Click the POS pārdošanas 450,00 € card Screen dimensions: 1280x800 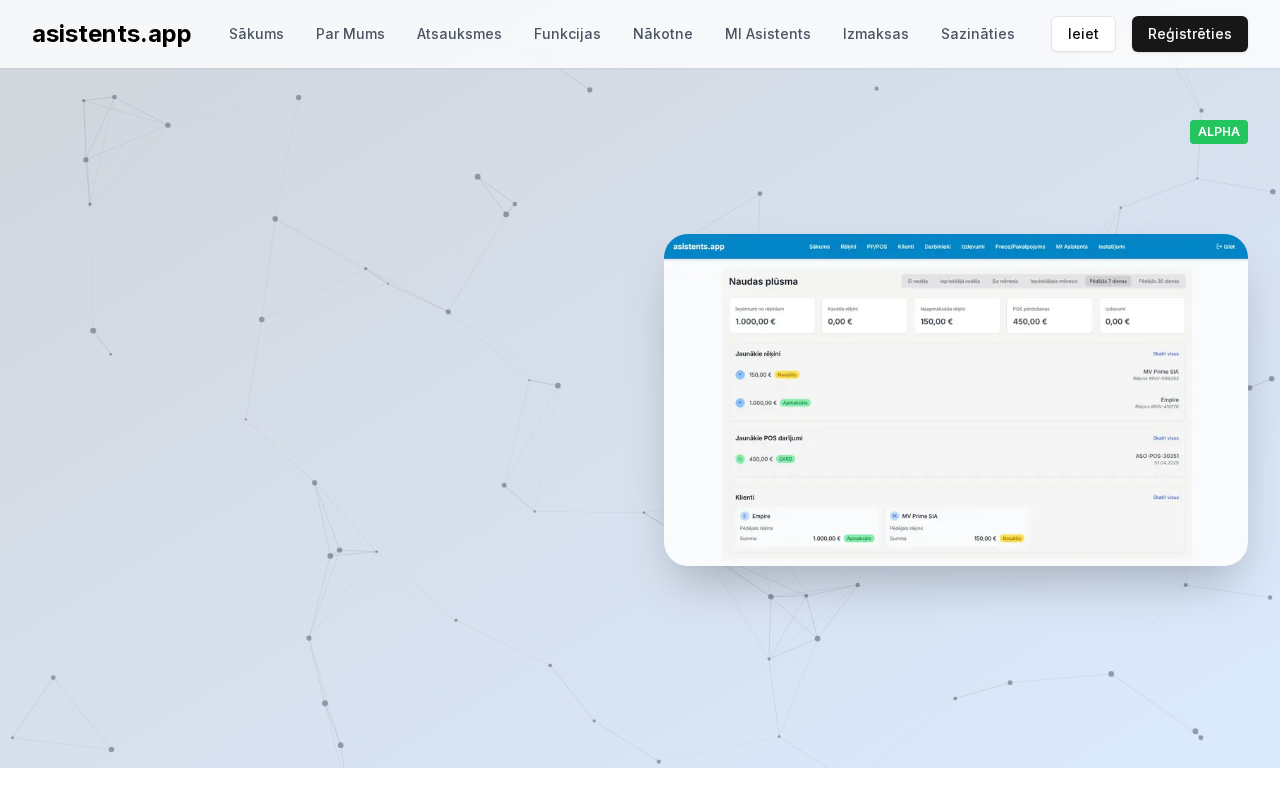[x=1049, y=316]
